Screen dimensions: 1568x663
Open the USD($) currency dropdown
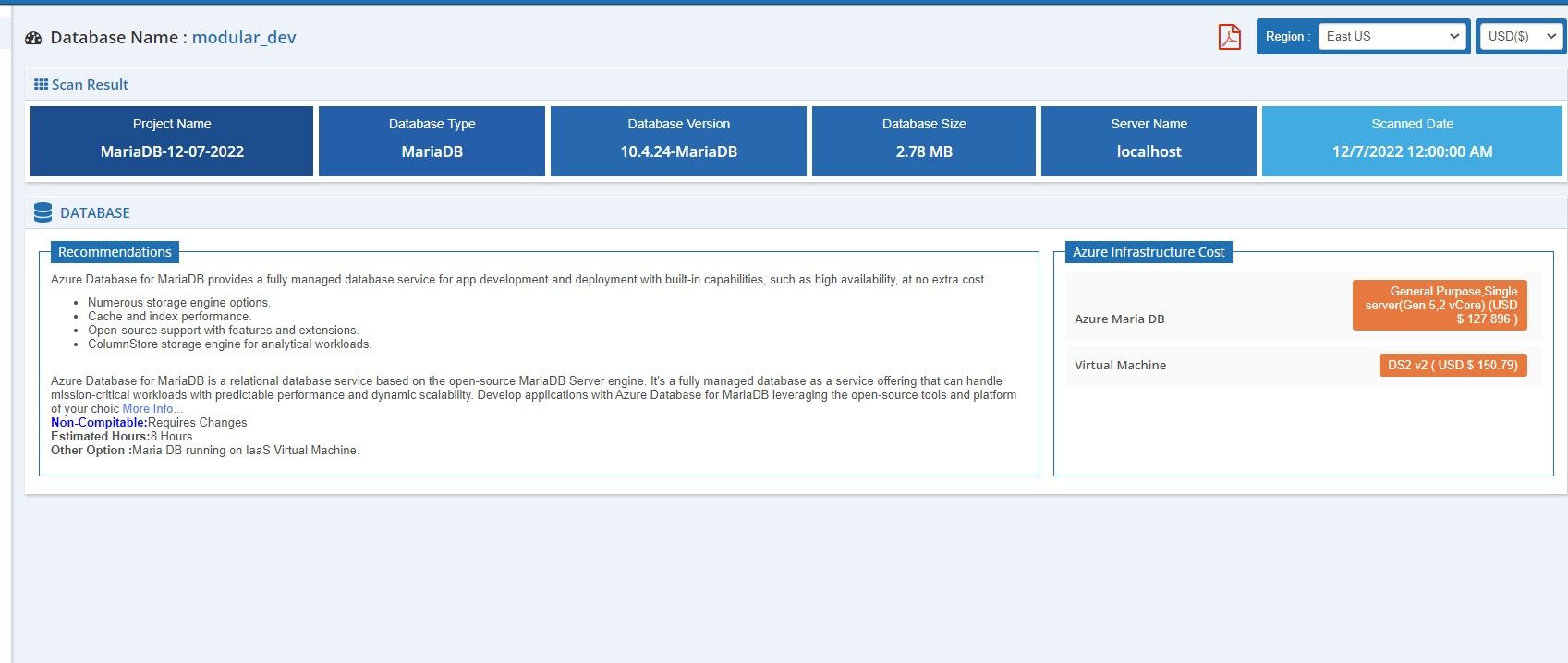click(1522, 36)
